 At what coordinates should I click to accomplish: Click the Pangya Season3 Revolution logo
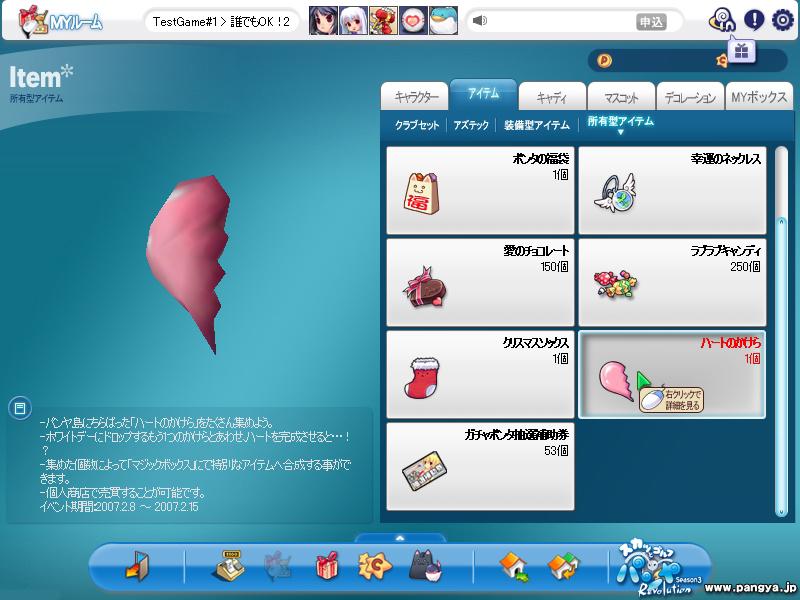point(659,569)
